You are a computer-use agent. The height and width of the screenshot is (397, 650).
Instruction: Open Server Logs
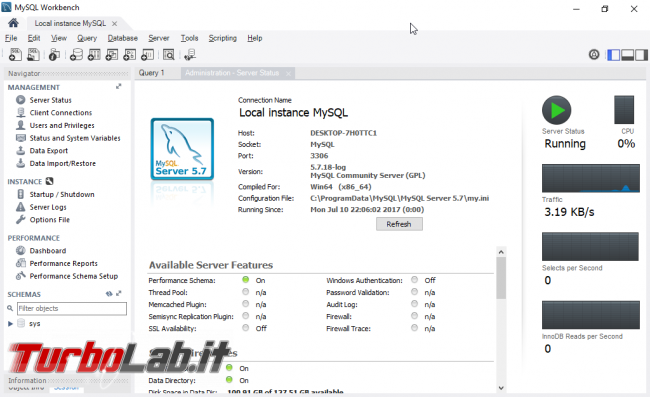coord(48,207)
